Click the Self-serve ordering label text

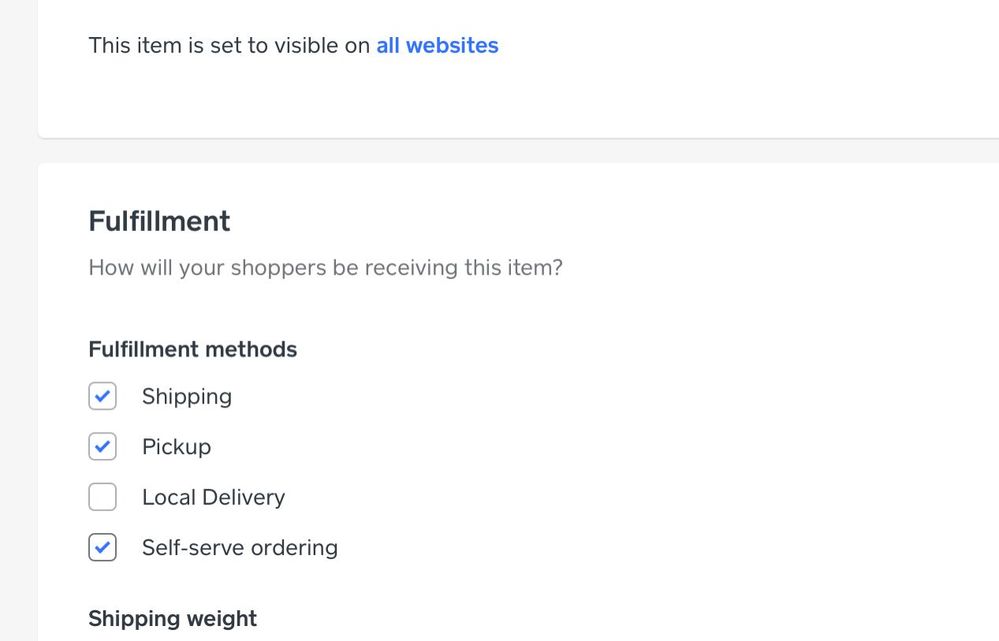coord(240,547)
